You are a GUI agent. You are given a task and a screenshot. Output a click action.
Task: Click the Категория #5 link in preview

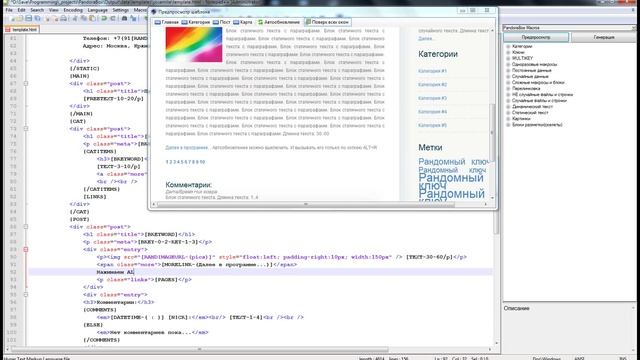coord(432,125)
